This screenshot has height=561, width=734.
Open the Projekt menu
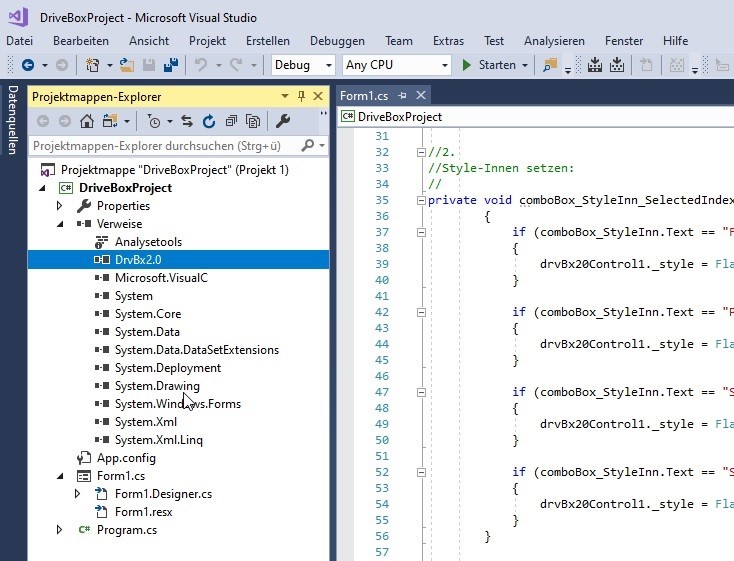point(207,41)
